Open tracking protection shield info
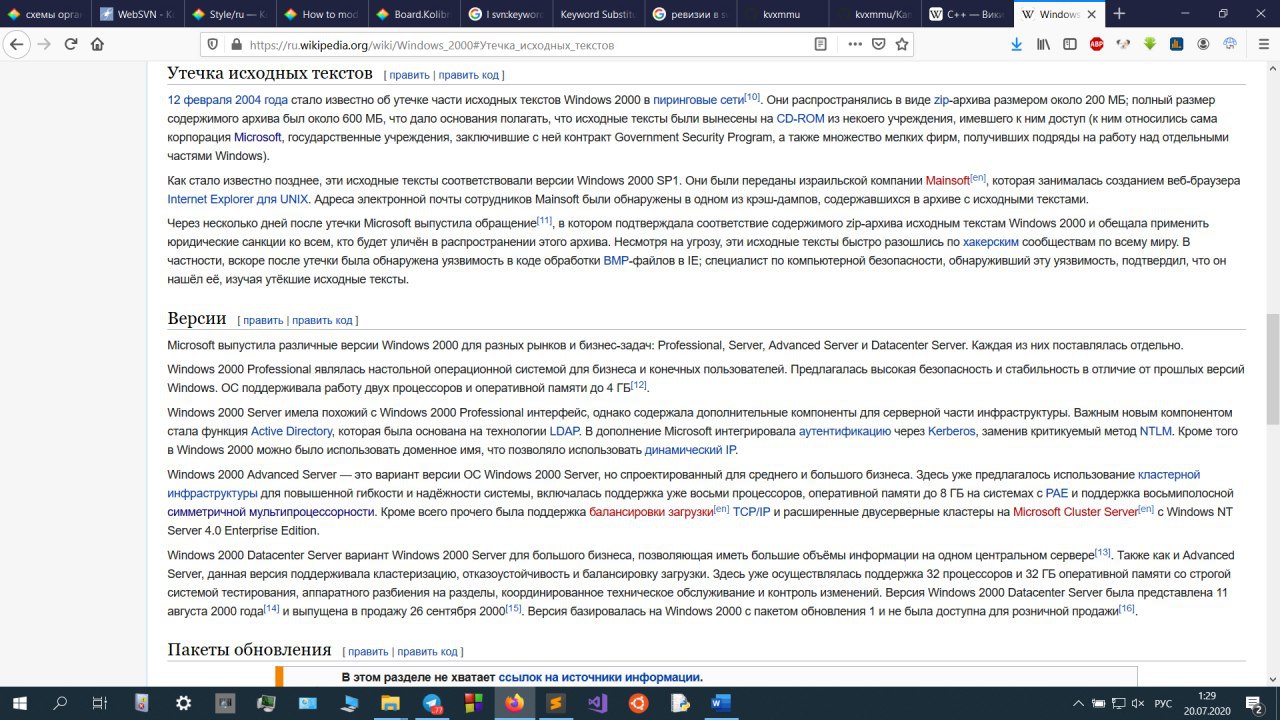 211,45
